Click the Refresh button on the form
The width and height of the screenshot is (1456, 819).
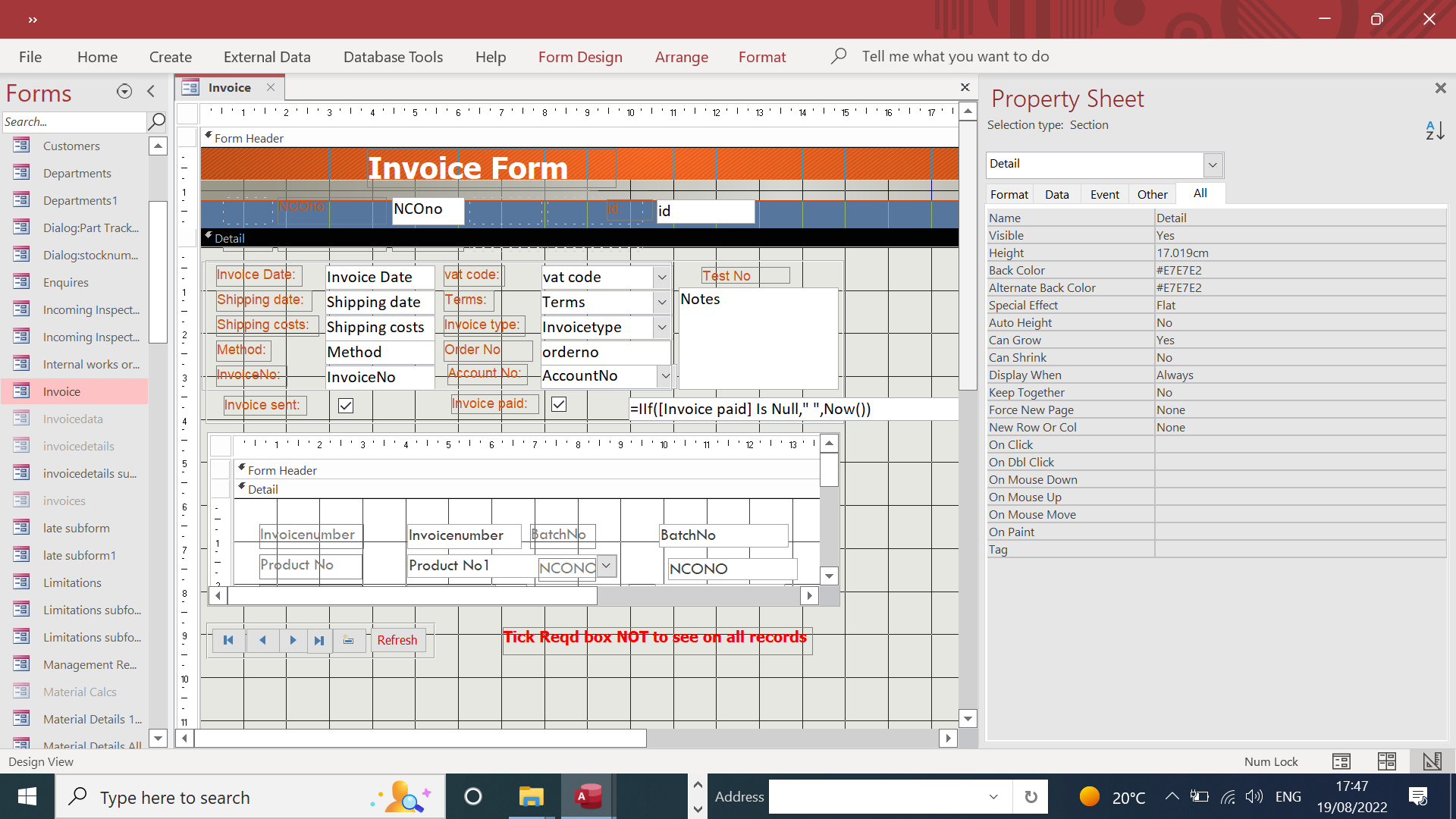(x=397, y=641)
